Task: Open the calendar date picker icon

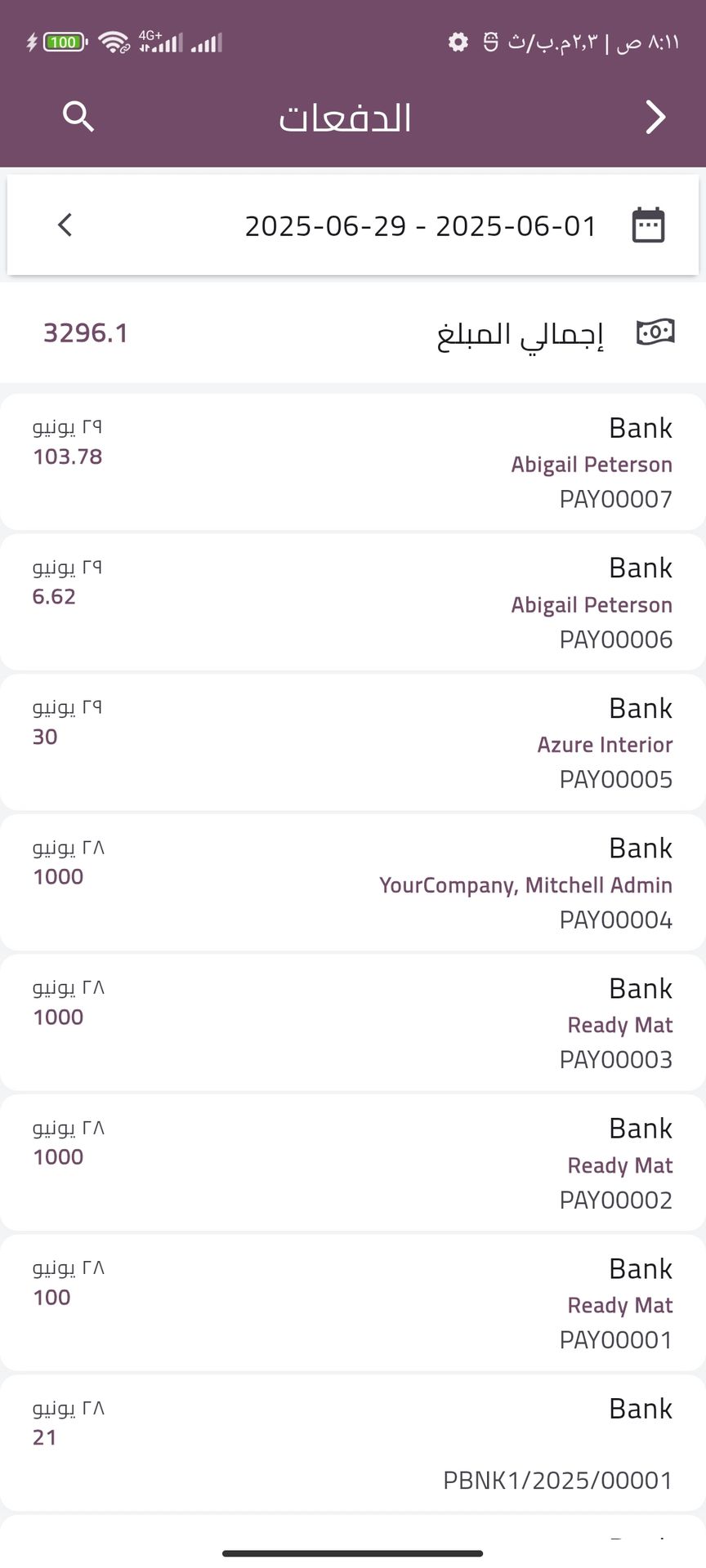Action: 649,225
